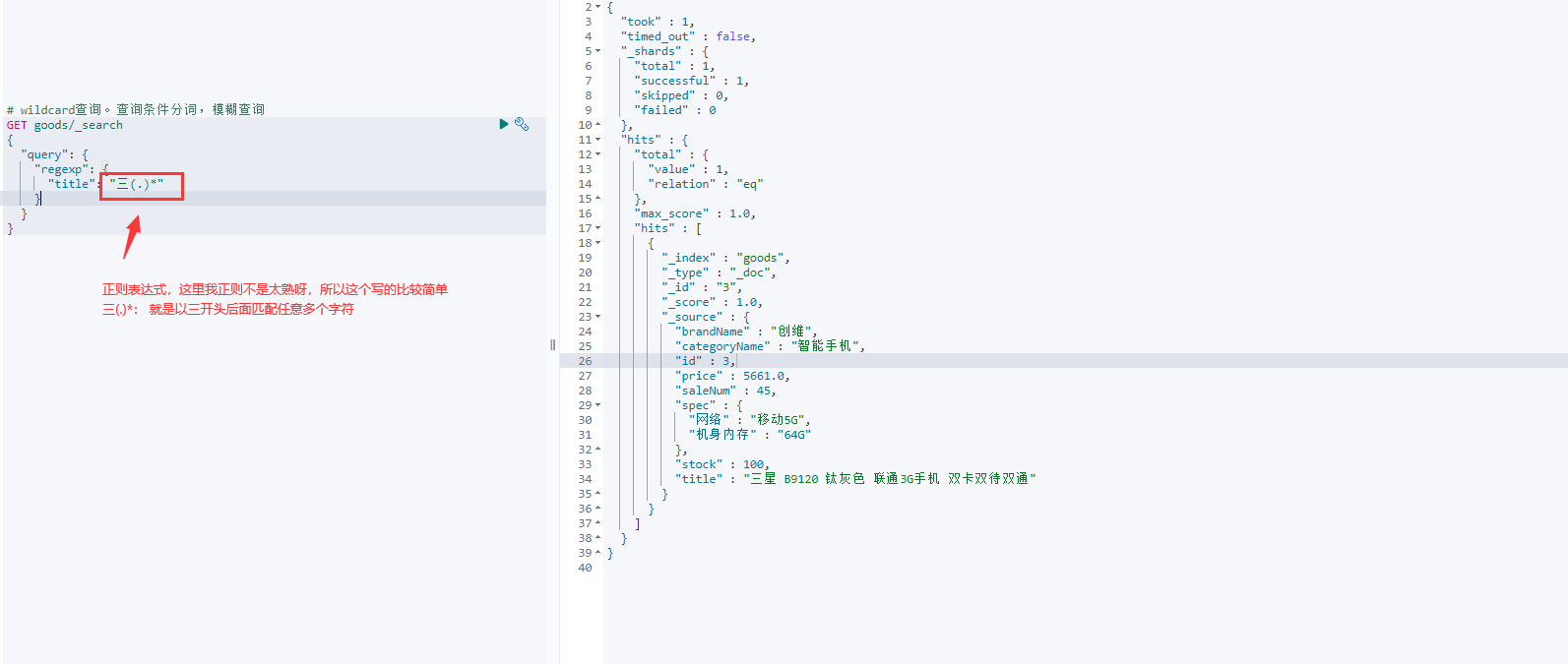Click the "categoryName" : "智能手机" line
This screenshot has height=664, width=1568.
click(771, 346)
